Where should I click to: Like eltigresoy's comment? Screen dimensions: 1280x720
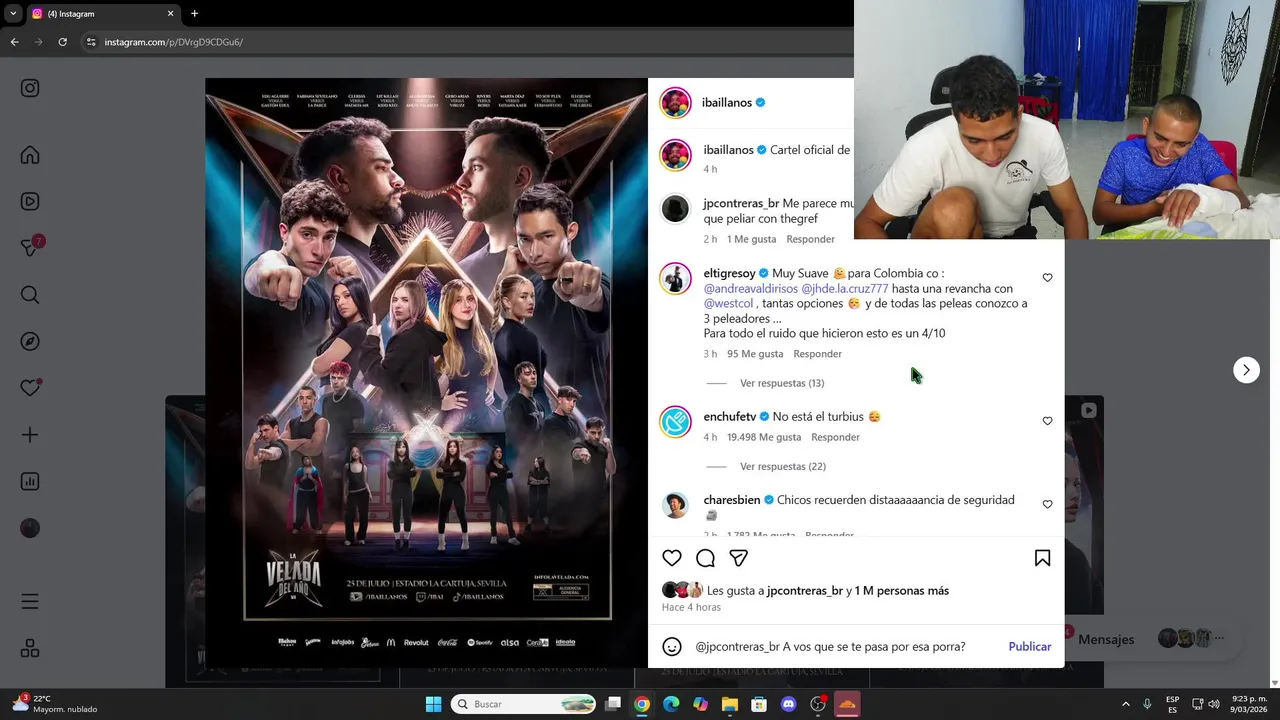1047,277
